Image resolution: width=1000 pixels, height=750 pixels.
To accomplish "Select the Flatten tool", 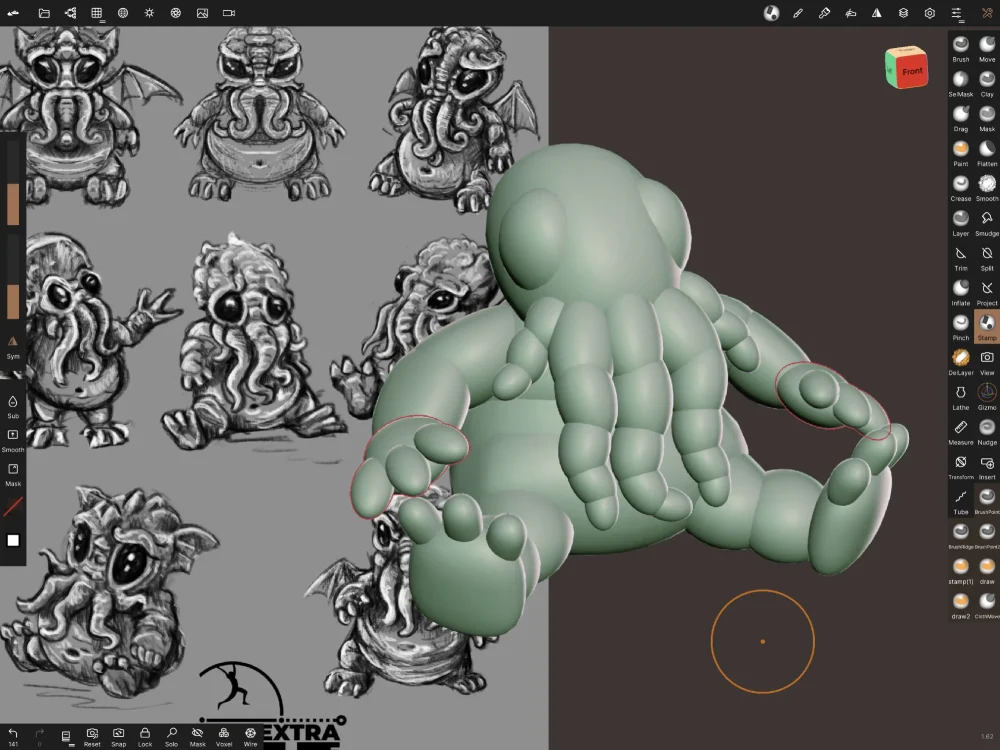I will [987, 153].
